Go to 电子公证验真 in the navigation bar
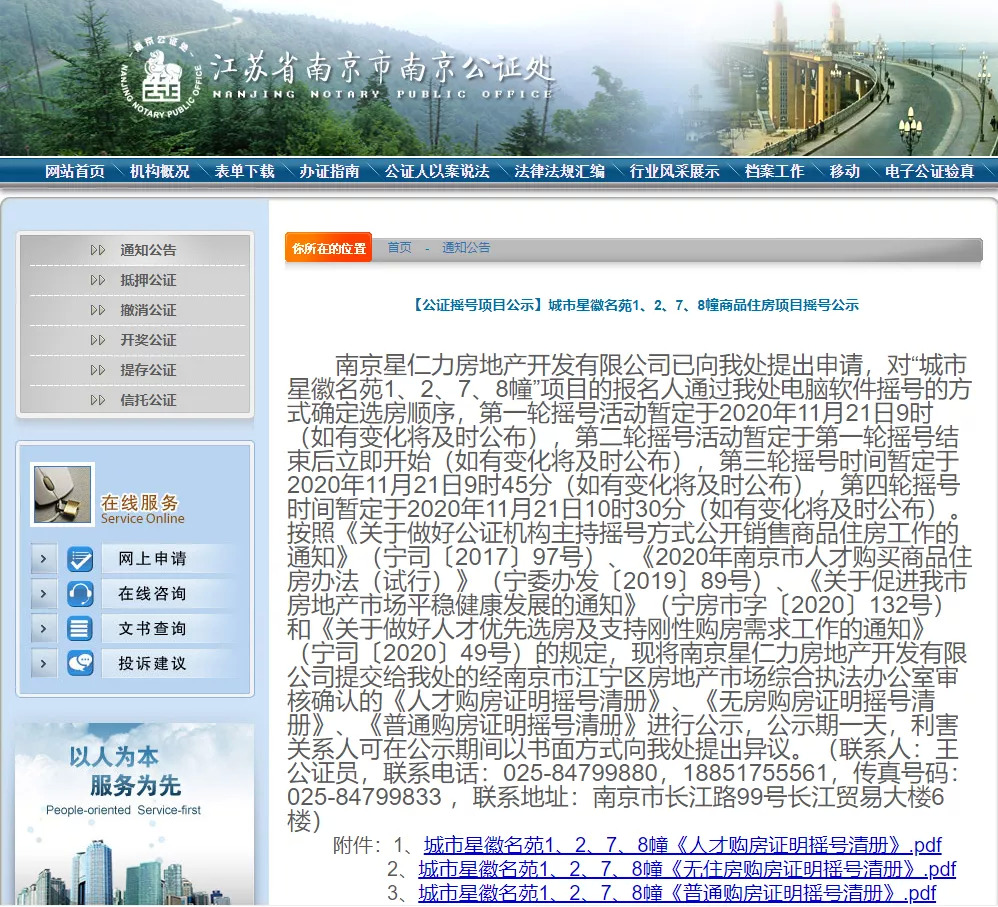This screenshot has height=907, width=998. (929, 171)
